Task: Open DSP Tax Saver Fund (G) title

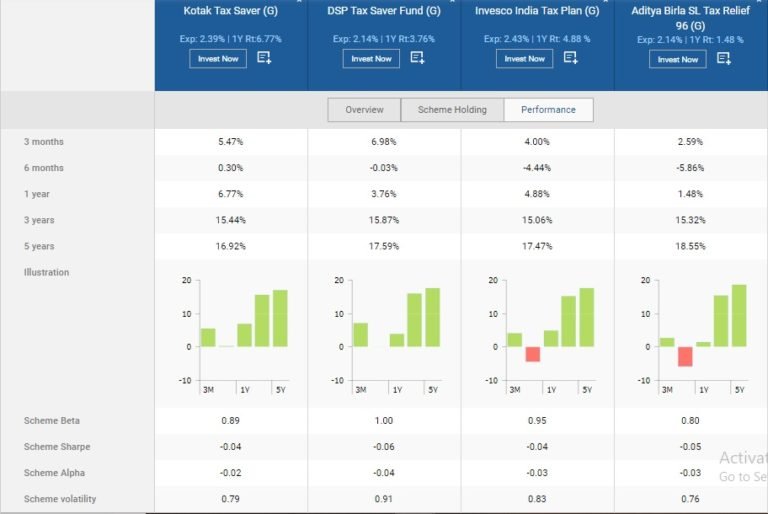Action: click(384, 11)
